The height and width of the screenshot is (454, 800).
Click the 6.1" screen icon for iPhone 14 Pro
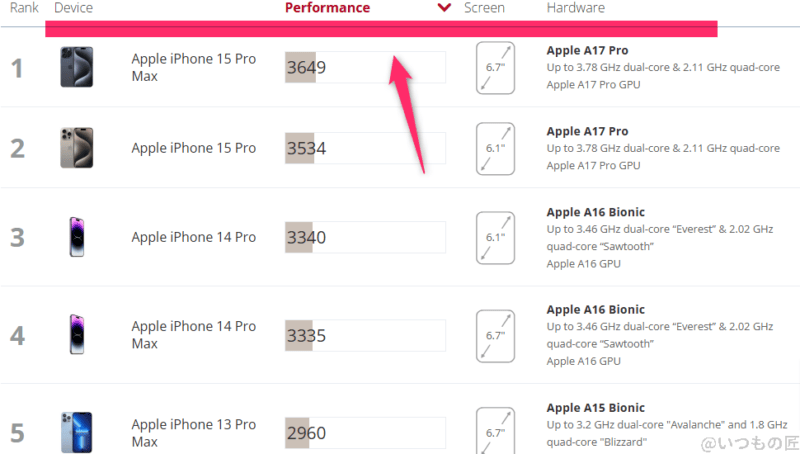[x=495, y=238]
